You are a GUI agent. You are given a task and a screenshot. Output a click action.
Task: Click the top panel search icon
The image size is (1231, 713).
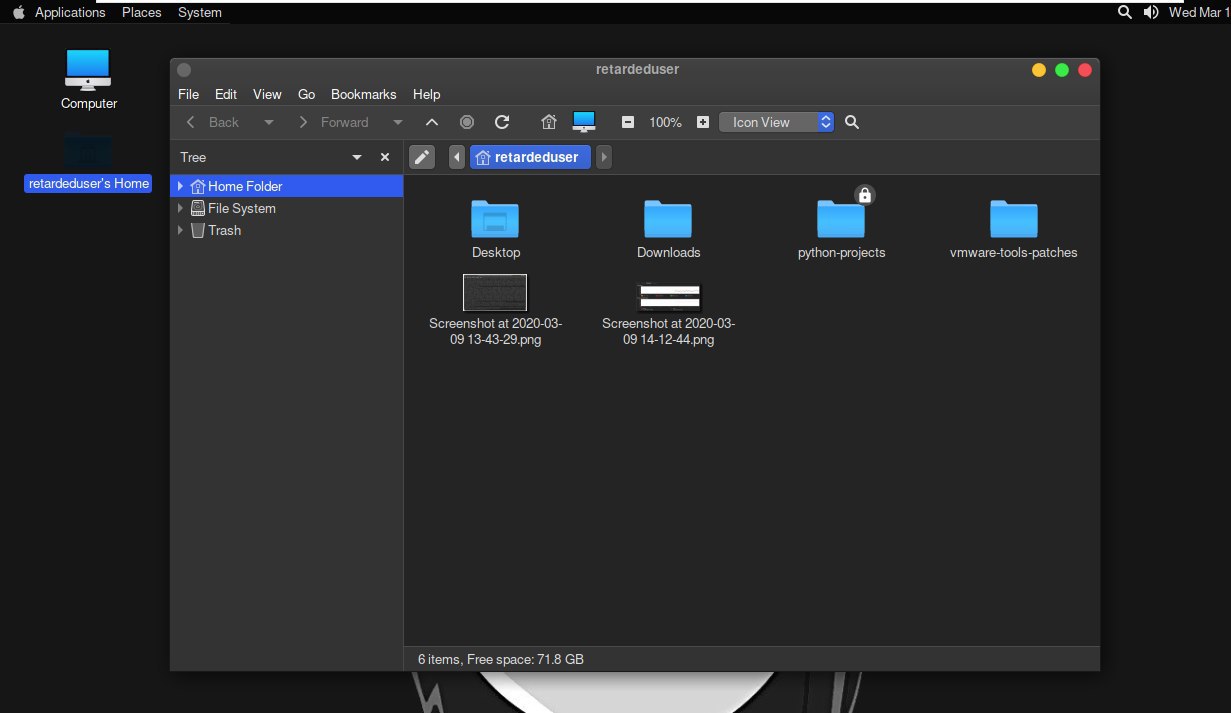tap(1125, 12)
